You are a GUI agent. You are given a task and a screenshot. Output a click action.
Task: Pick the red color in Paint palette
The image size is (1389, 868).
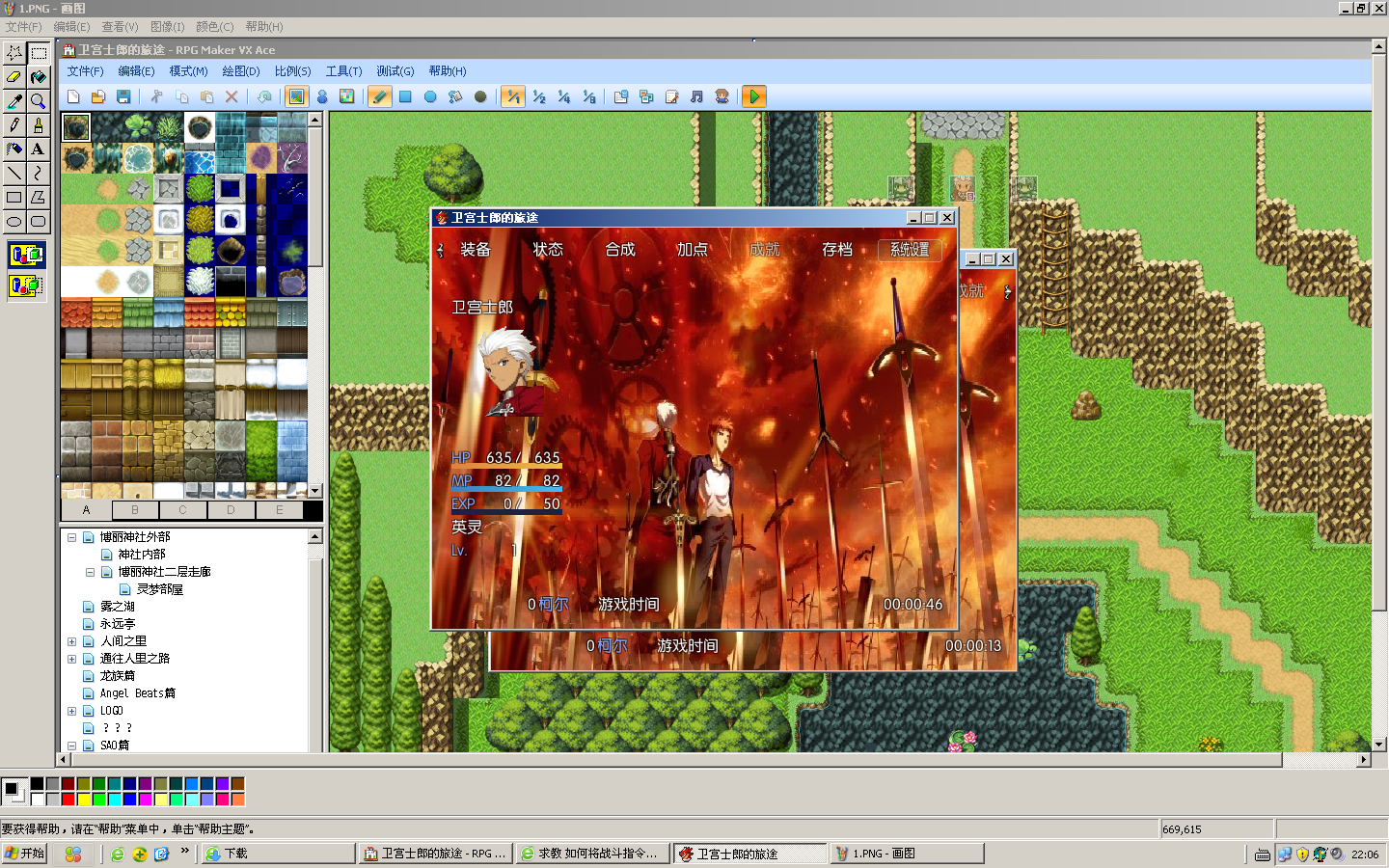tap(68, 799)
